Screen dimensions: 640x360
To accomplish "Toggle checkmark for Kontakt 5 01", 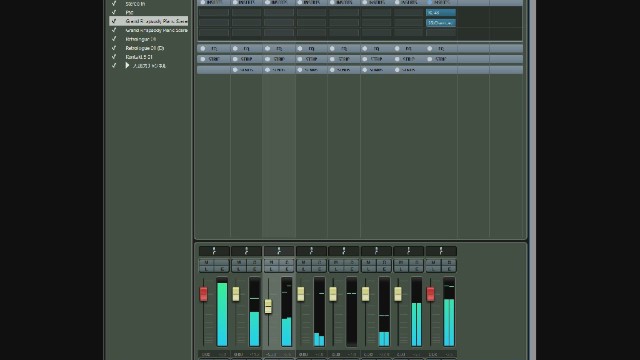I will (x=114, y=57).
